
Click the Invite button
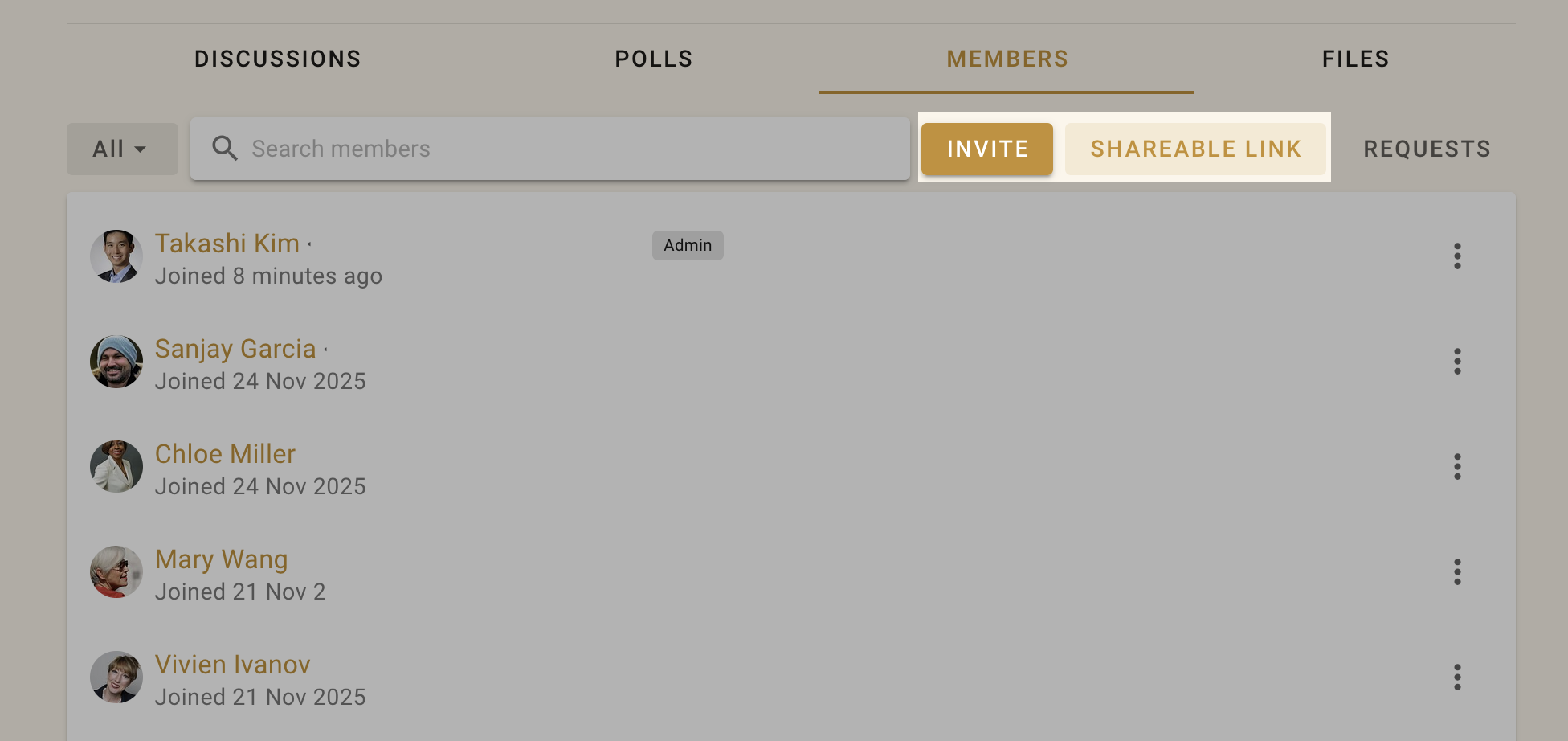click(987, 149)
